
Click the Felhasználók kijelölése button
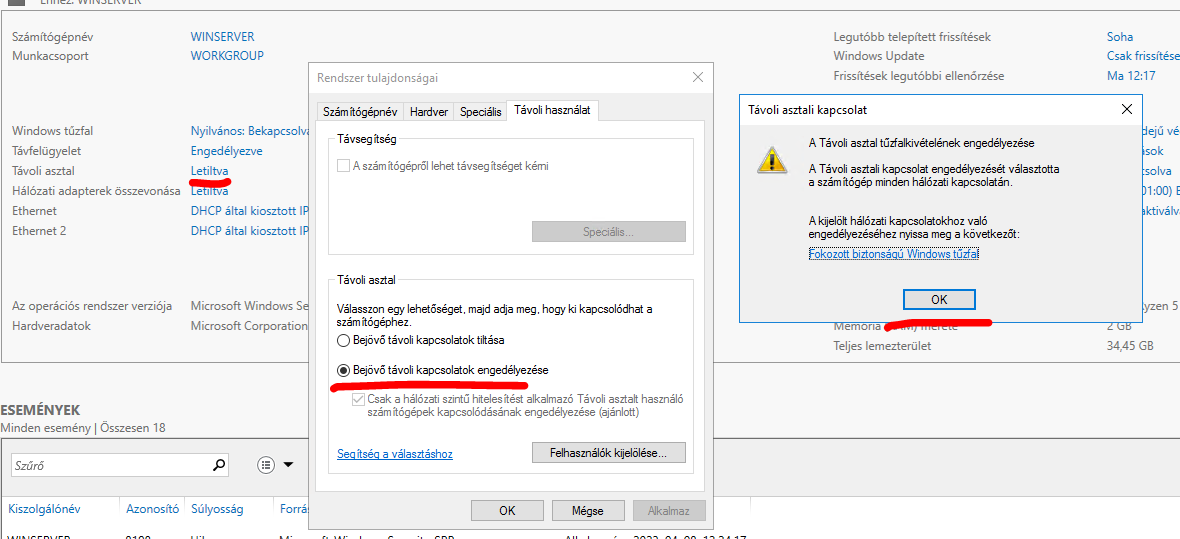[x=608, y=453]
